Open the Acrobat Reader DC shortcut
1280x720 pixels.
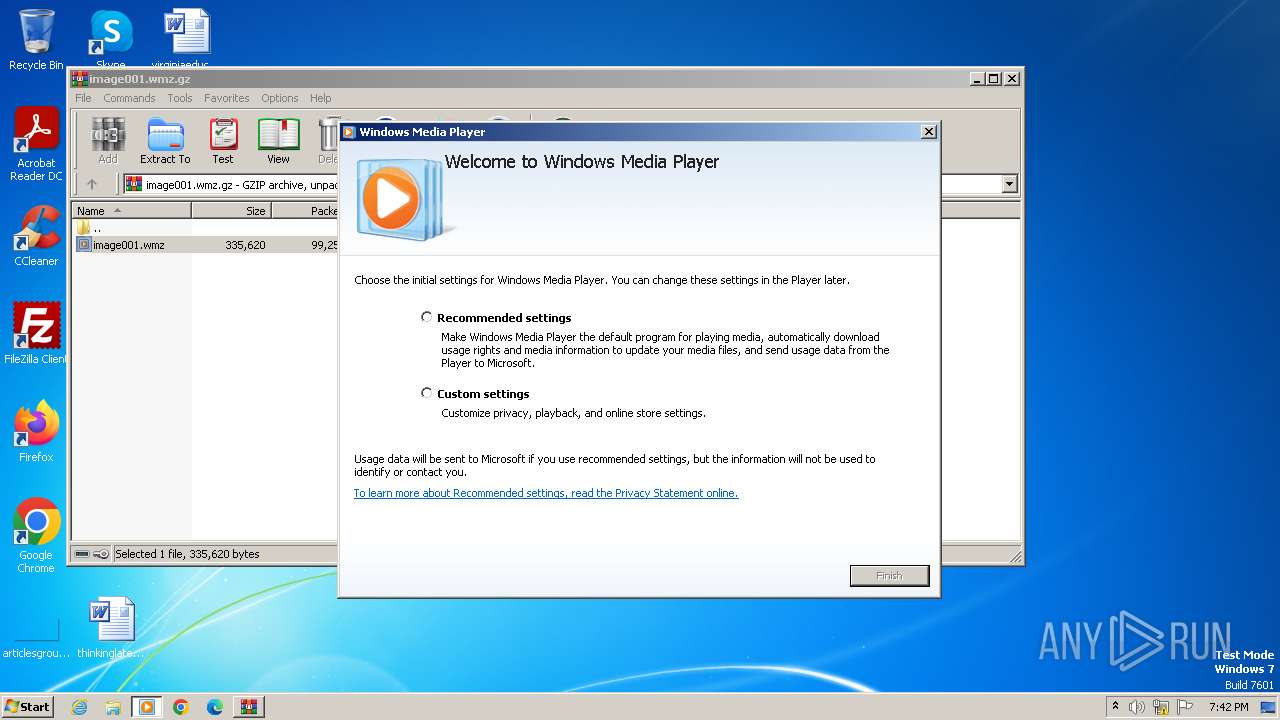36,144
